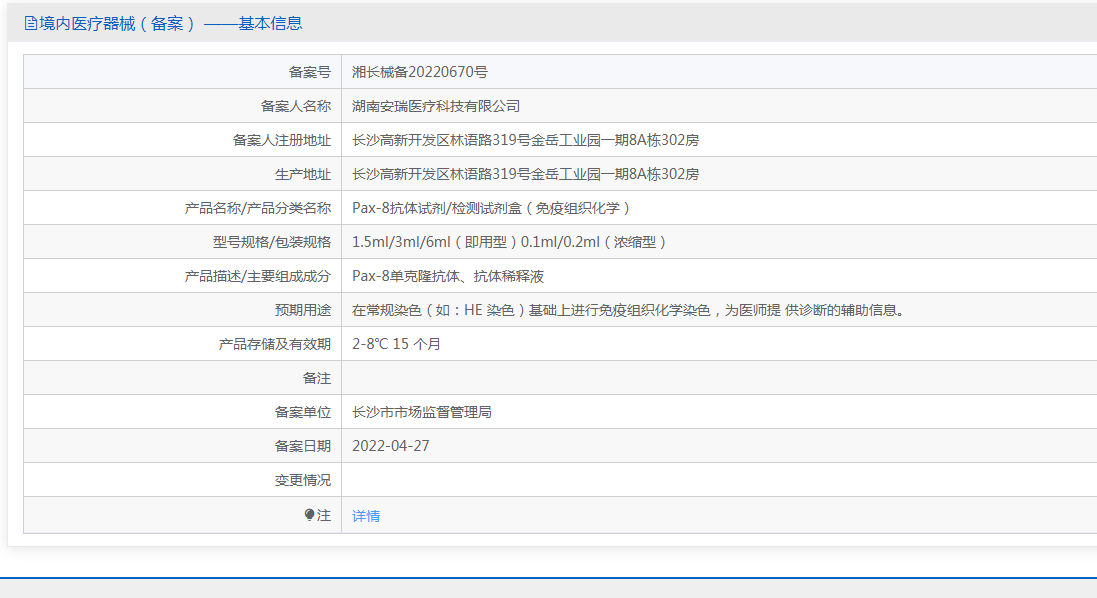Click the 产品描述/主要组成成分 label
Image resolution: width=1097 pixels, height=598 pixels.
point(257,277)
